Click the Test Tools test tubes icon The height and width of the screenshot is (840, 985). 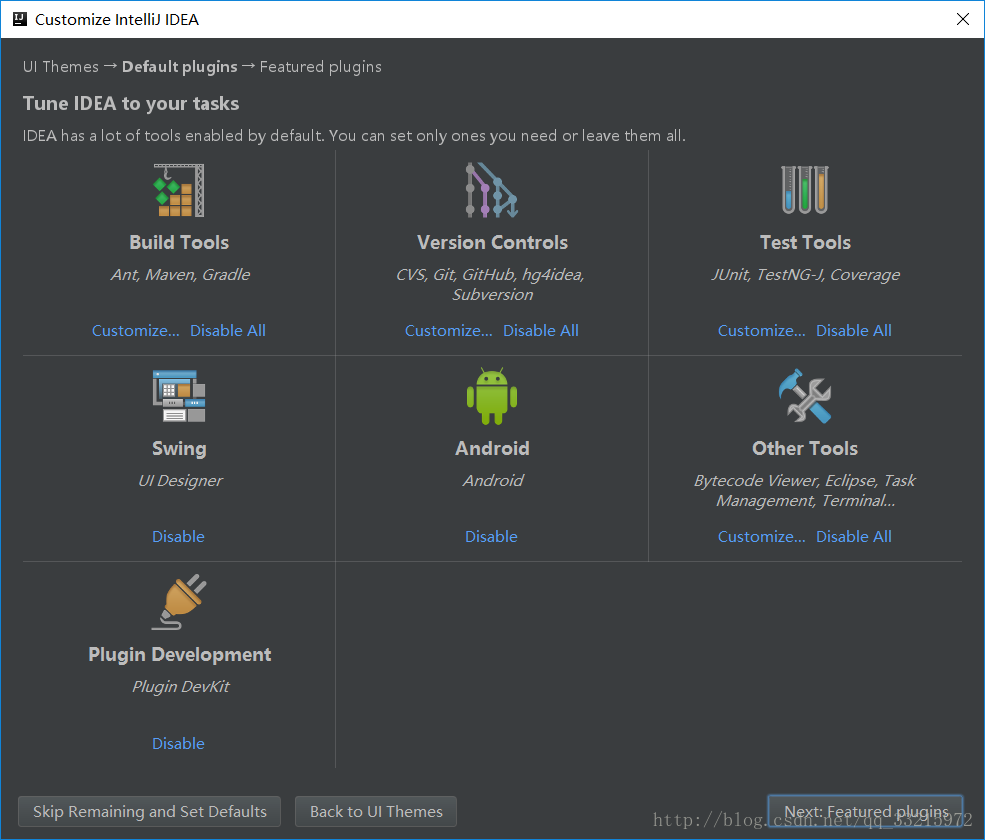[805, 190]
